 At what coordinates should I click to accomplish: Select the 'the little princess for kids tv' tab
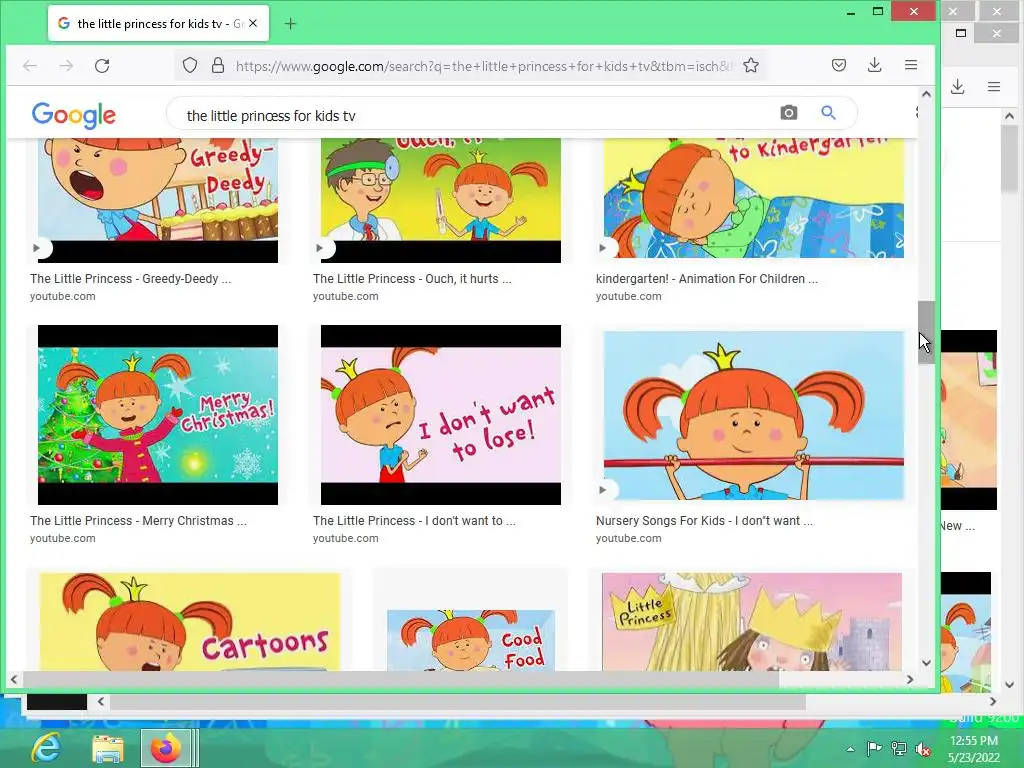pyautogui.click(x=159, y=24)
